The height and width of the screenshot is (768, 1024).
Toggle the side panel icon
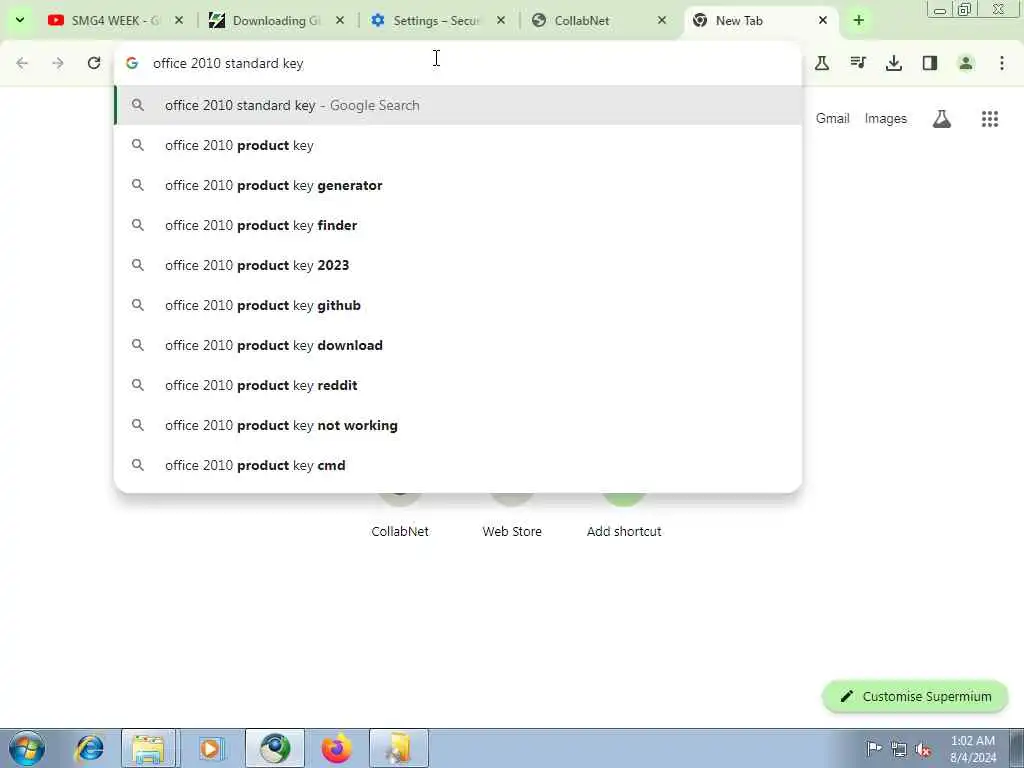coord(930,63)
